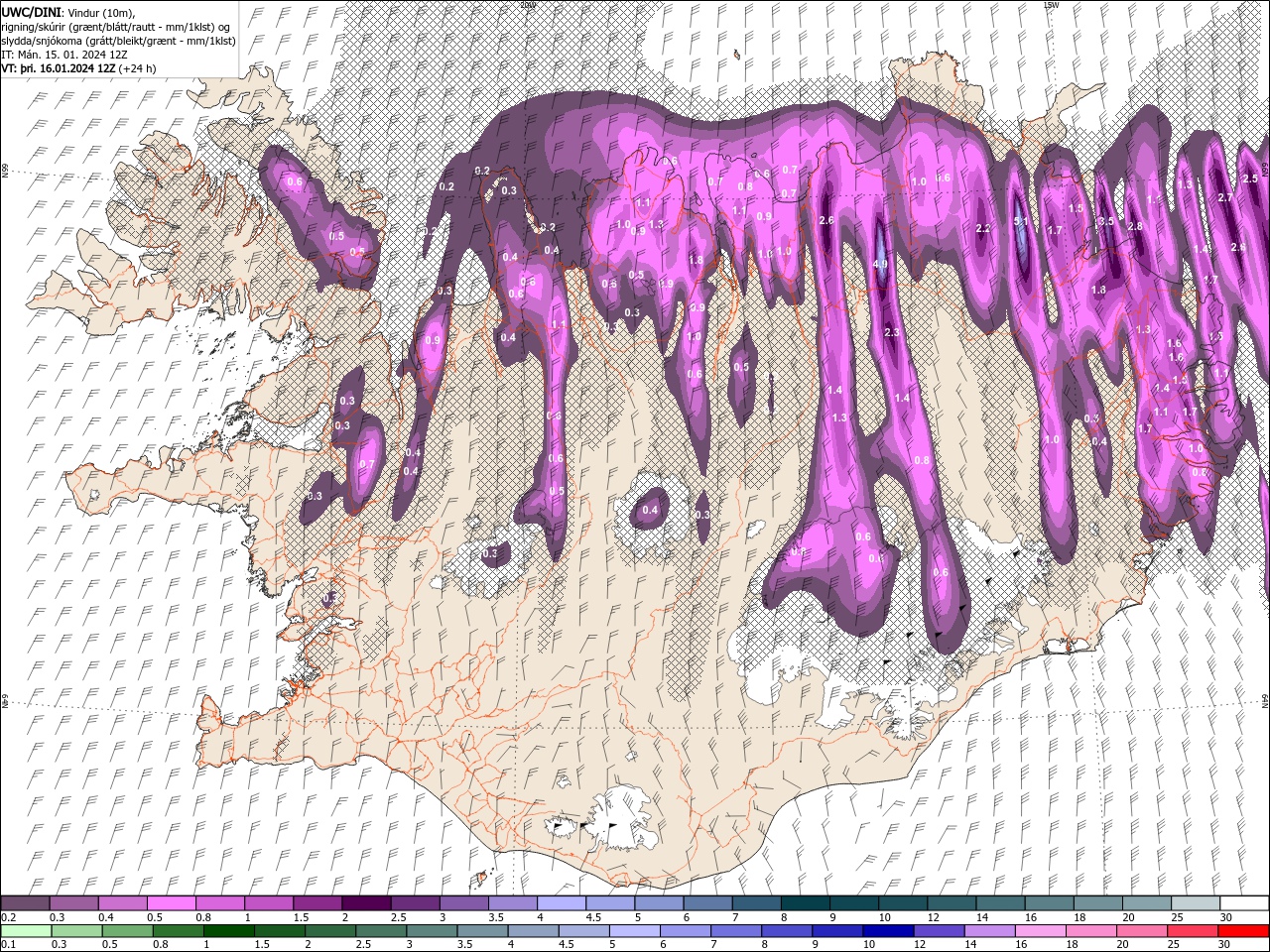Click the upper legend swatch starting at 1.5
The width and height of the screenshot is (1270, 952).
pyautogui.click(x=317, y=903)
